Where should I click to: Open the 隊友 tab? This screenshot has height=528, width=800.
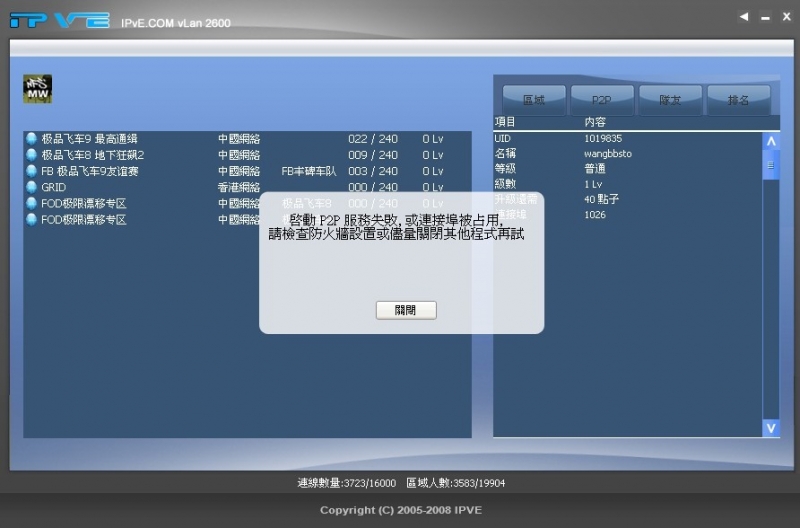tap(670, 100)
